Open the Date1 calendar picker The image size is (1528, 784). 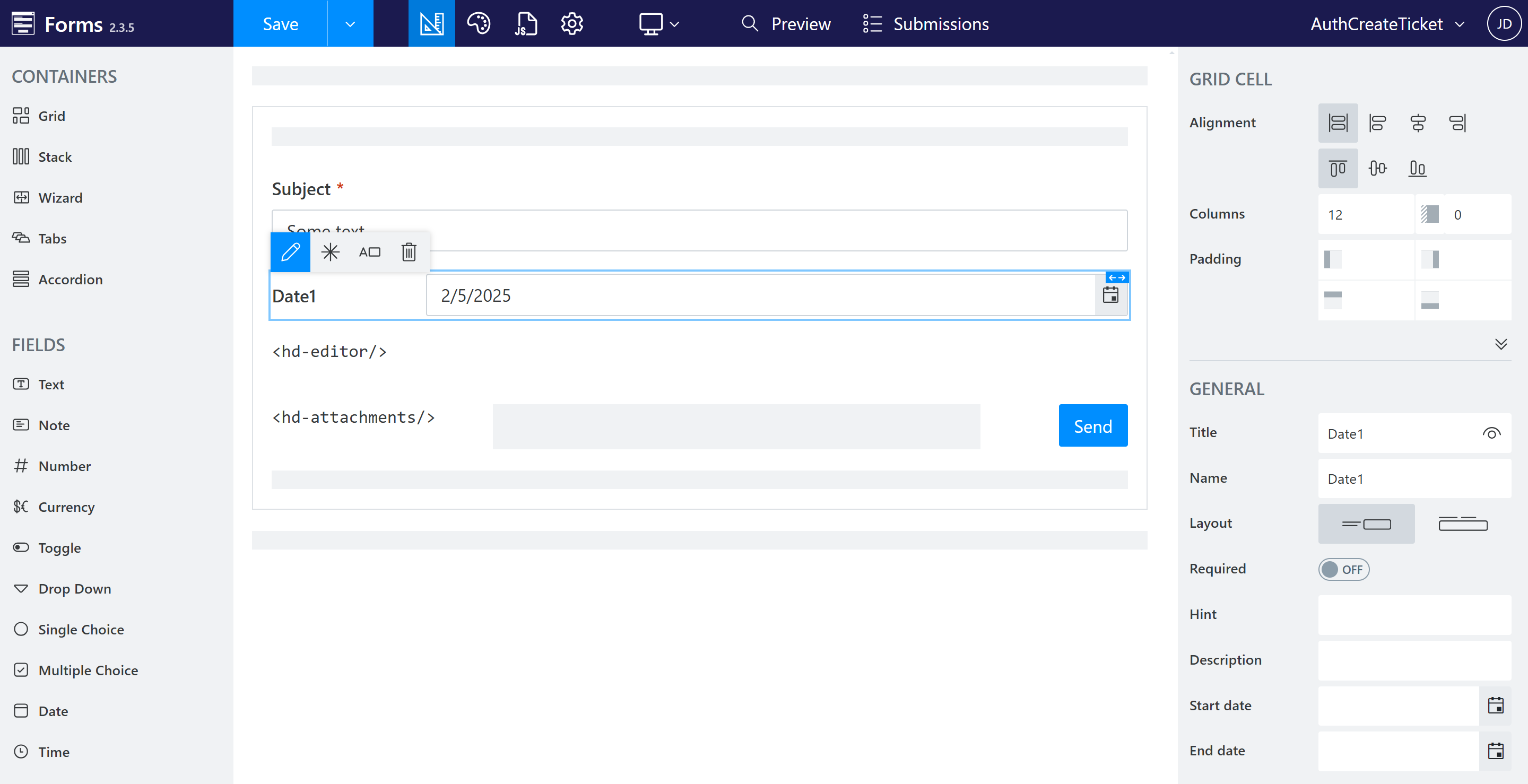tap(1110, 295)
